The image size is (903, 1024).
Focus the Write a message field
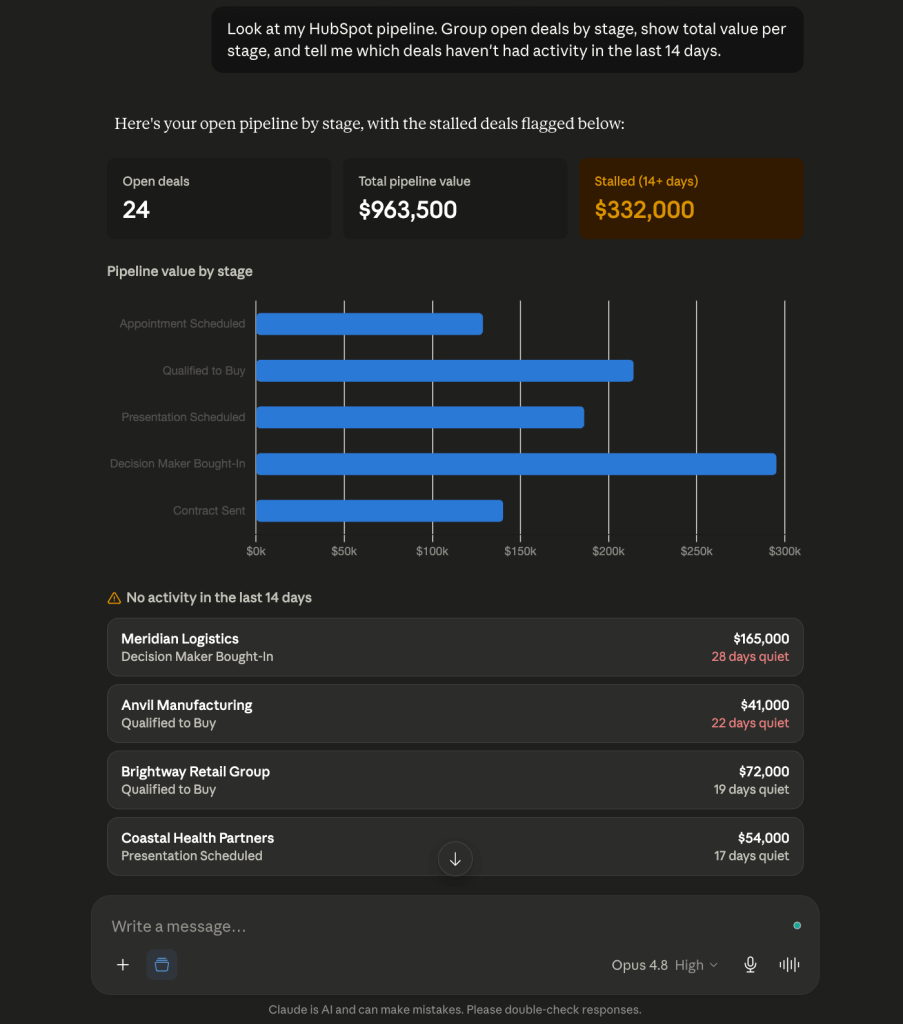point(444,926)
